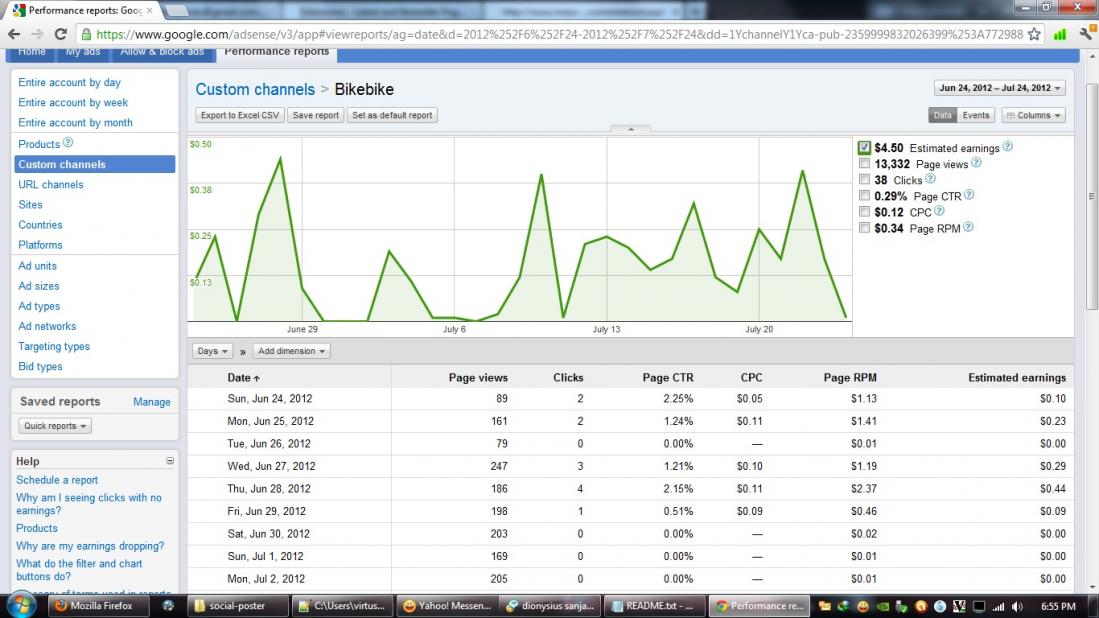Export the report to Excel CSV
This screenshot has width=1099, height=618.
tap(240, 115)
